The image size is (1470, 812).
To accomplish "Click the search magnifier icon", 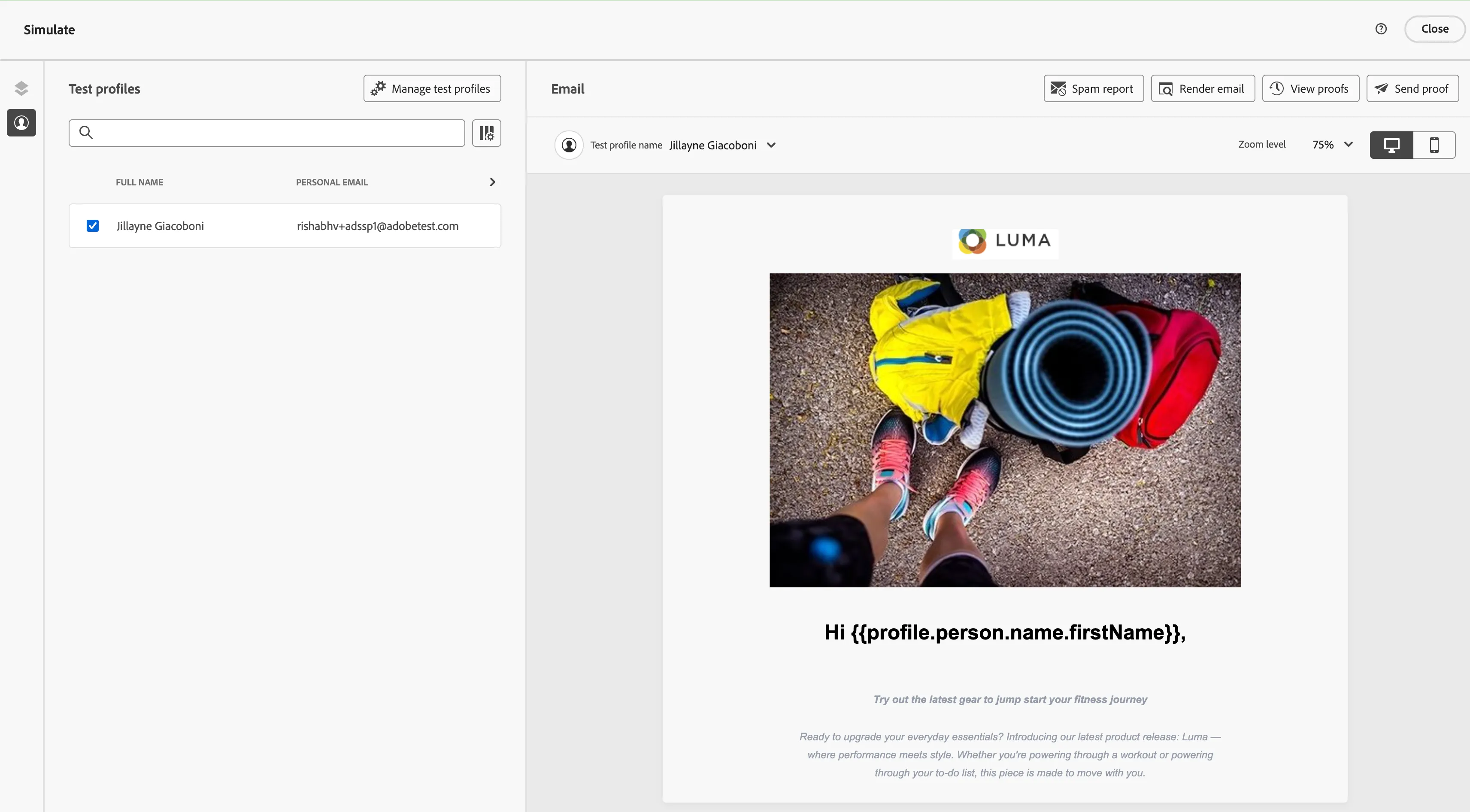I will 85,133.
